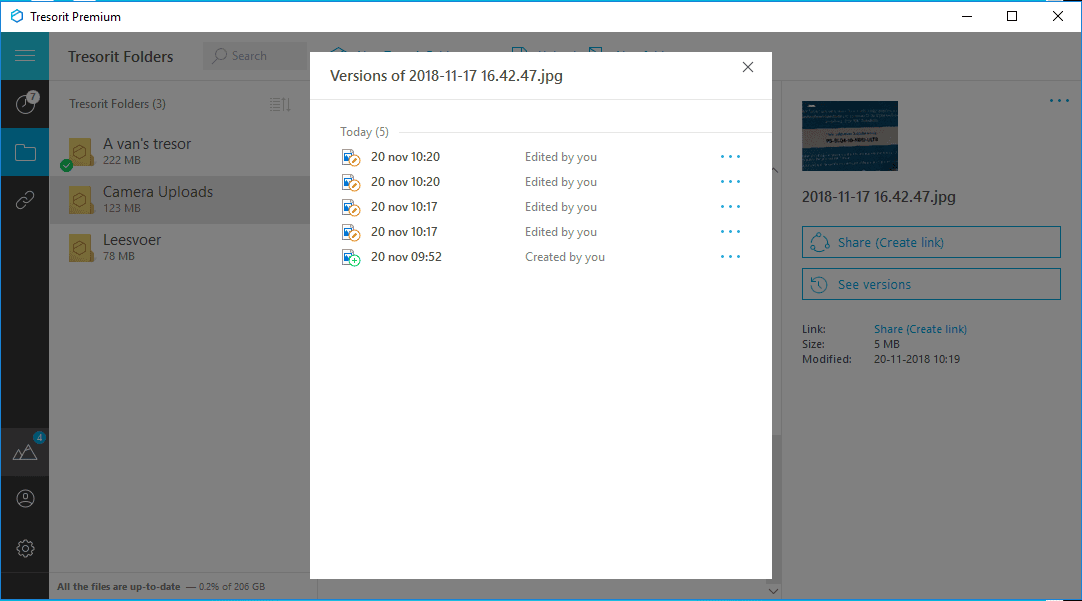The width and height of the screenshot is (1082, 601).
Task: Open Share (Create link) link beside Link label
Action: click(x=919, y=328)
